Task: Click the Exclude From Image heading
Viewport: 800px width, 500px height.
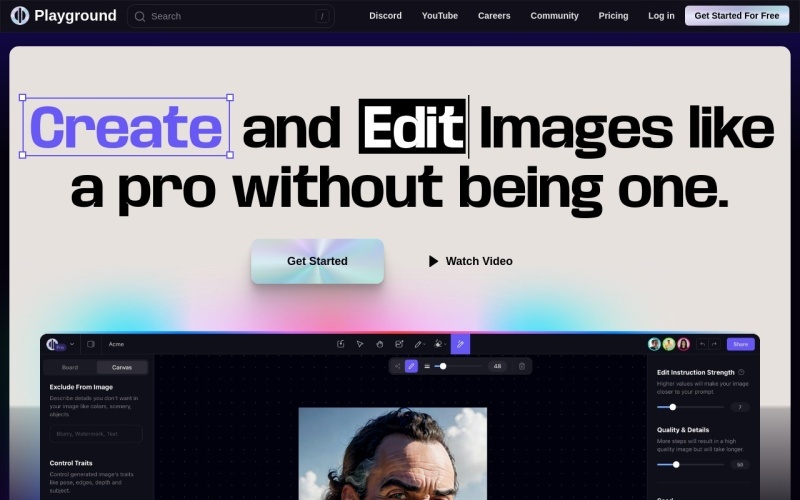Action: (x=81, y=387)
